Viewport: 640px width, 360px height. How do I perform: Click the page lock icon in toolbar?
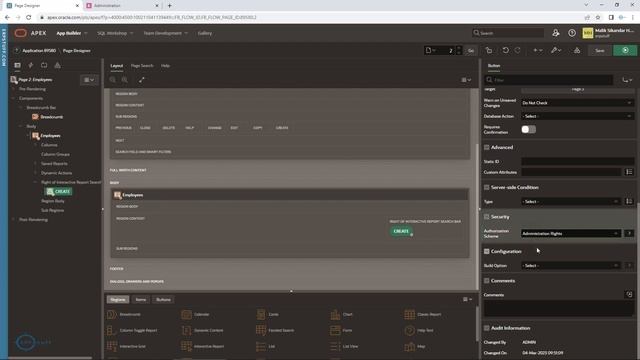pos(489,50)
